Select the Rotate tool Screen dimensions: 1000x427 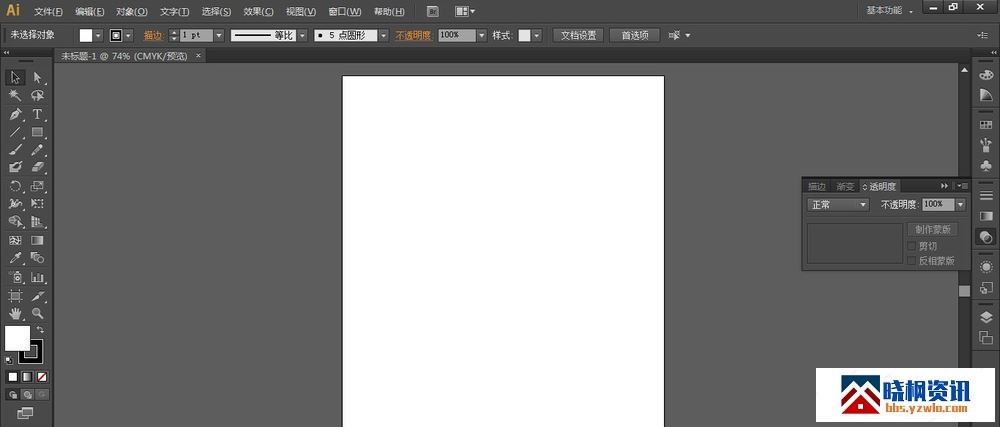[x=16, y=186]
